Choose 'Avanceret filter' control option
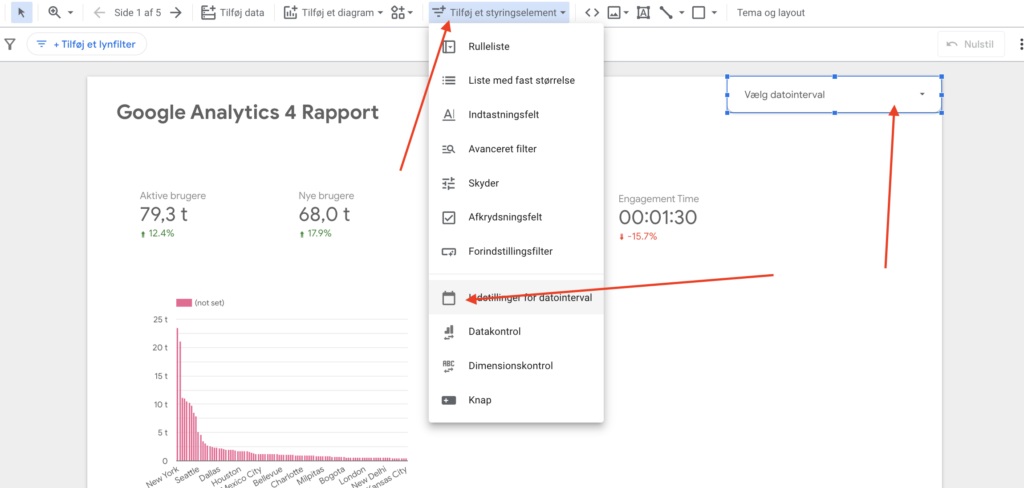1024x488 pixels. [x=516, y=149]
